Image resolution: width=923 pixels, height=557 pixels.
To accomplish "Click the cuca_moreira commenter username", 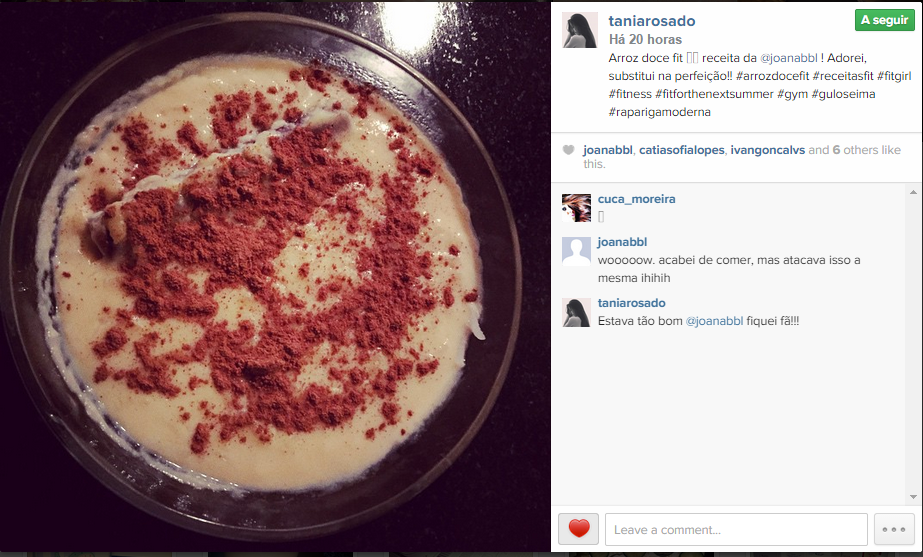I will point(636,199).
